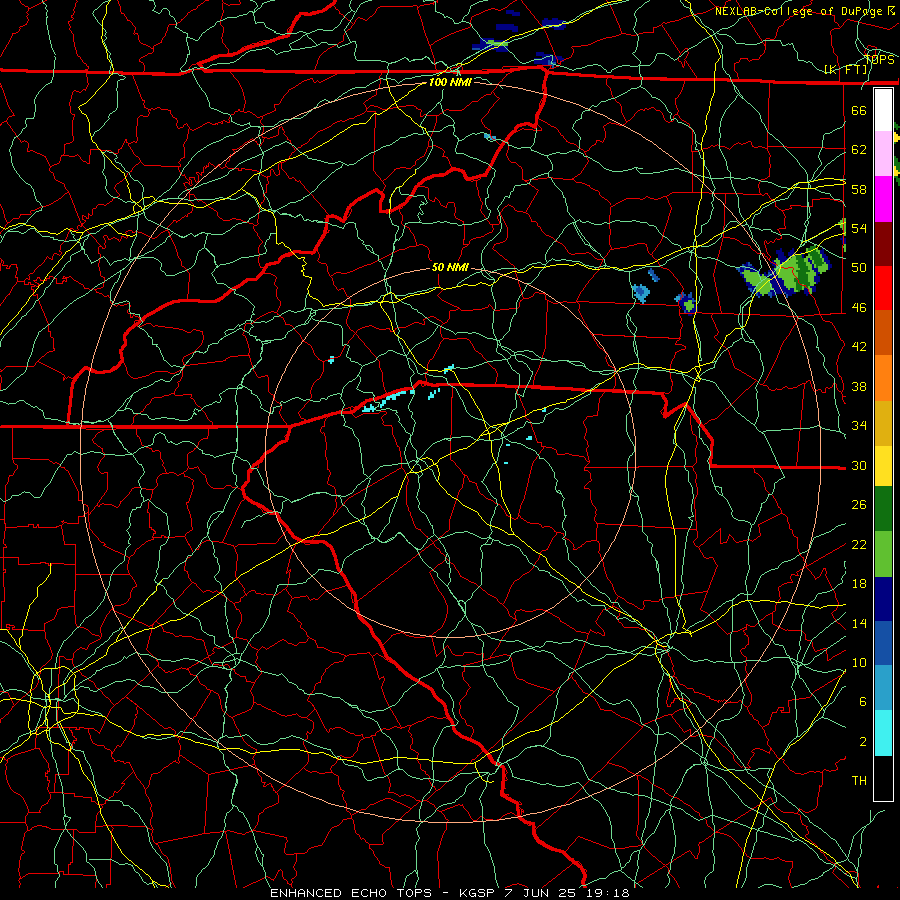Click the light green legend swatch
Screen dimensions: 900x900
pos(883,554)
